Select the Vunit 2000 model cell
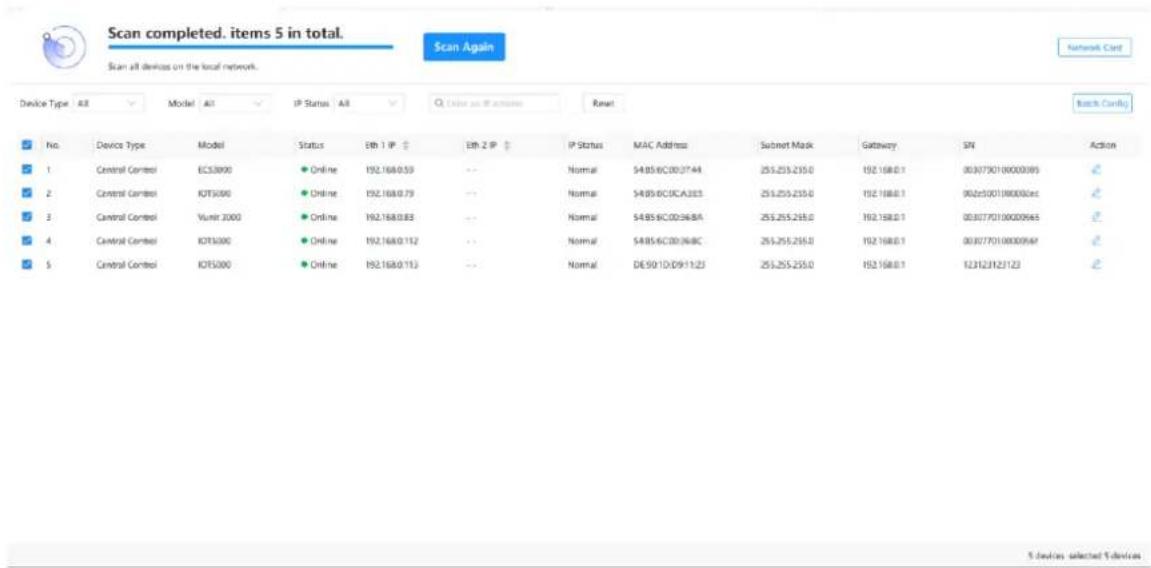This screenshot has width=1151, height=568. pyautogui.click(x=219, y=216)
